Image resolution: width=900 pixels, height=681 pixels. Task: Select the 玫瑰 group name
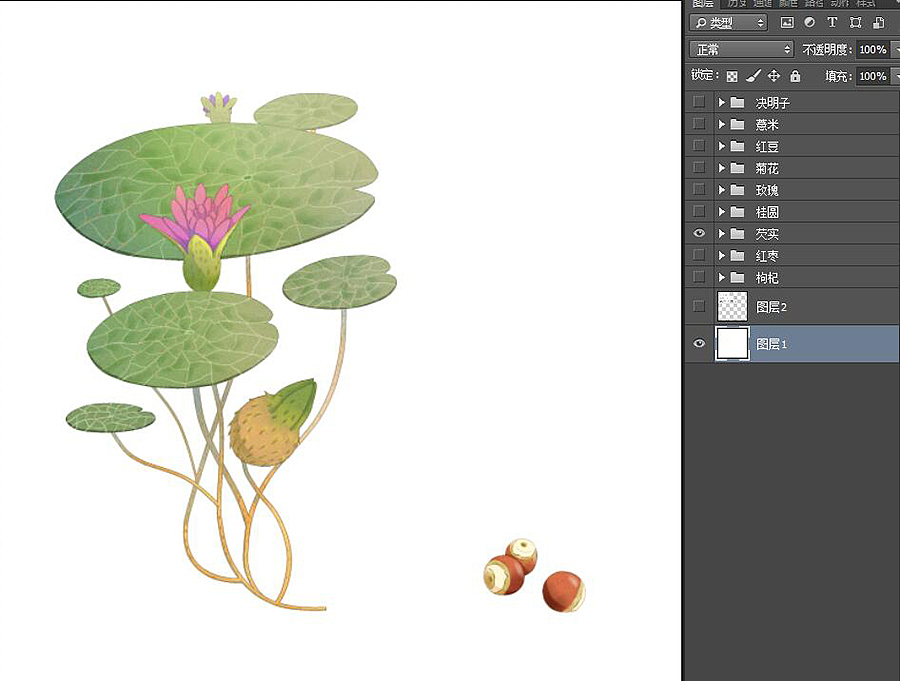[x=767, y=190]
